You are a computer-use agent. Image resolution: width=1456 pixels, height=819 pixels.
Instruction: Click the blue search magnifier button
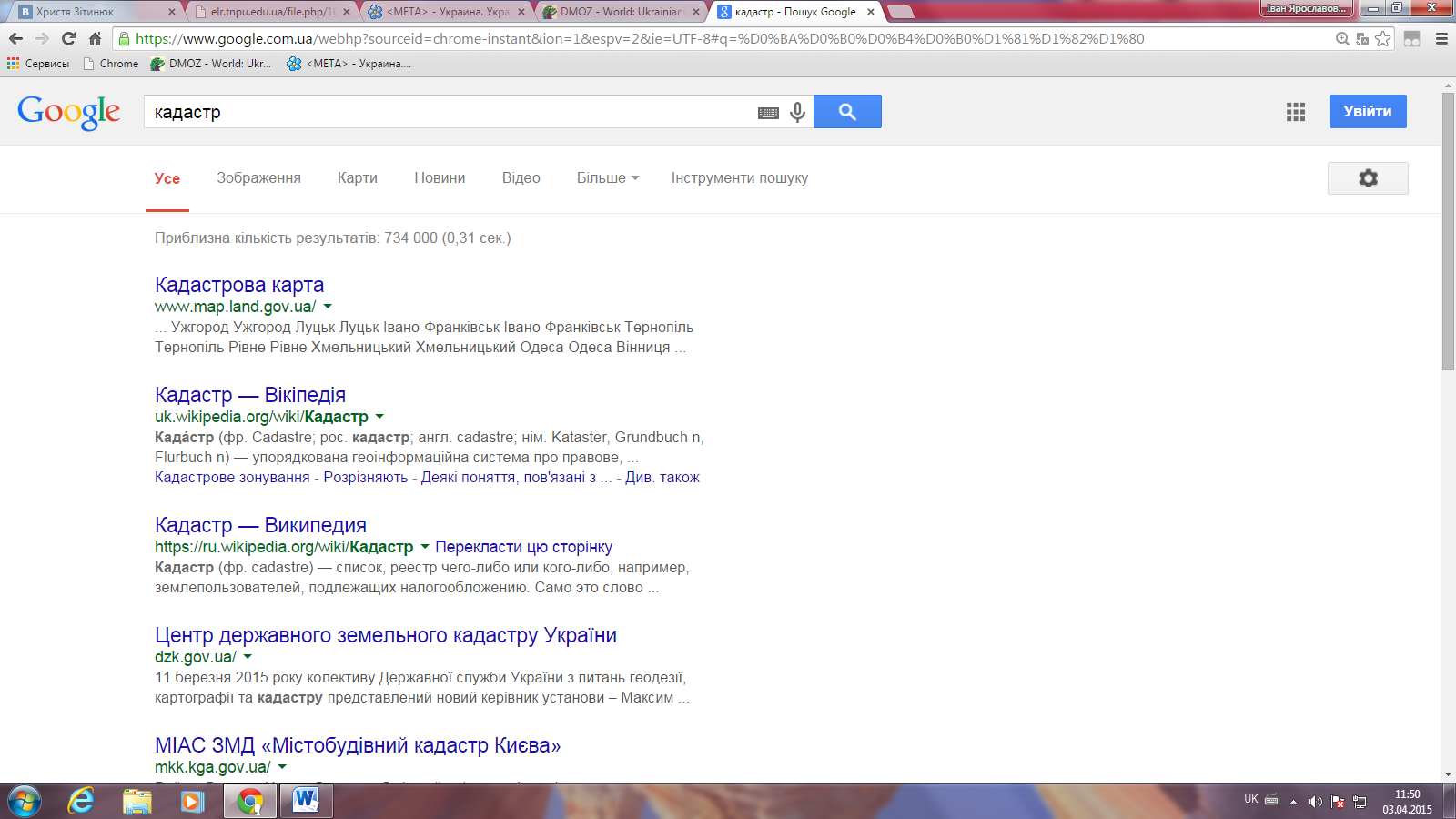847,111
